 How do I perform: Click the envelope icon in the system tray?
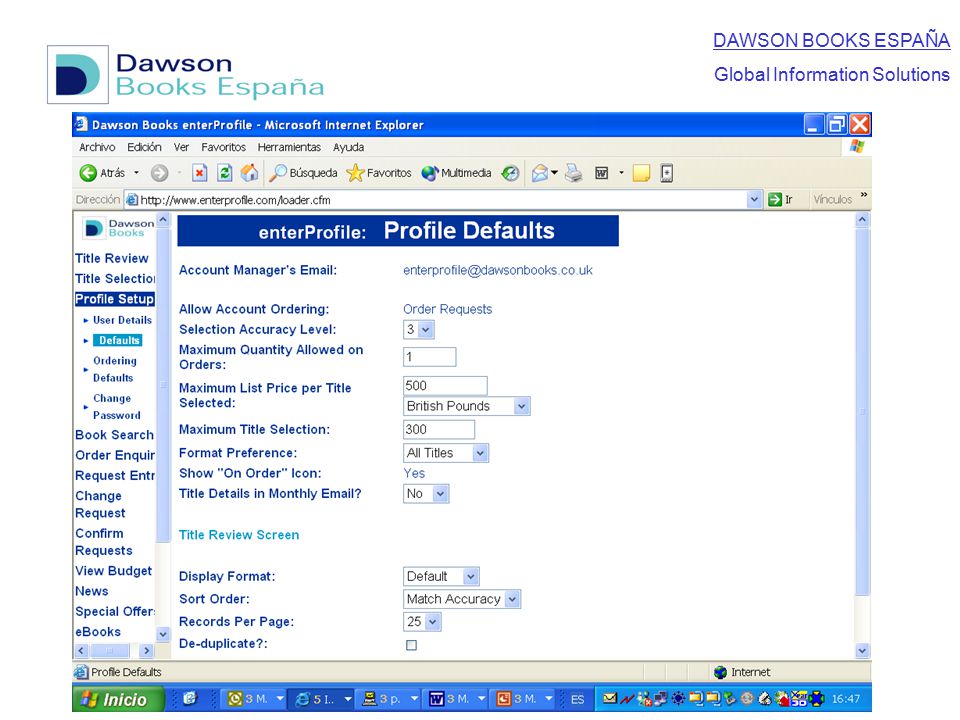tap(609, 698)
